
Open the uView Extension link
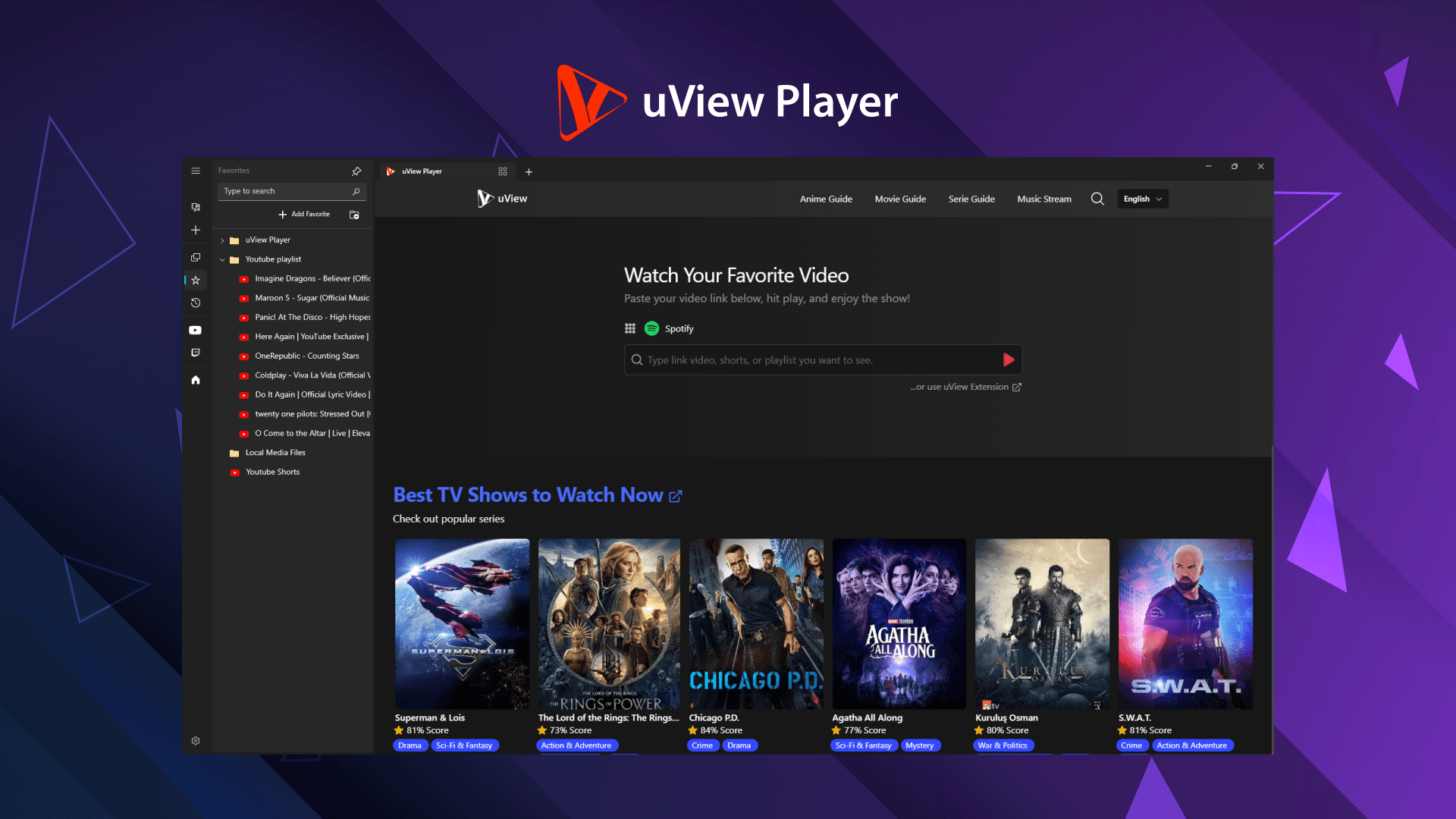pyautogui.click(x=965, y=387)
